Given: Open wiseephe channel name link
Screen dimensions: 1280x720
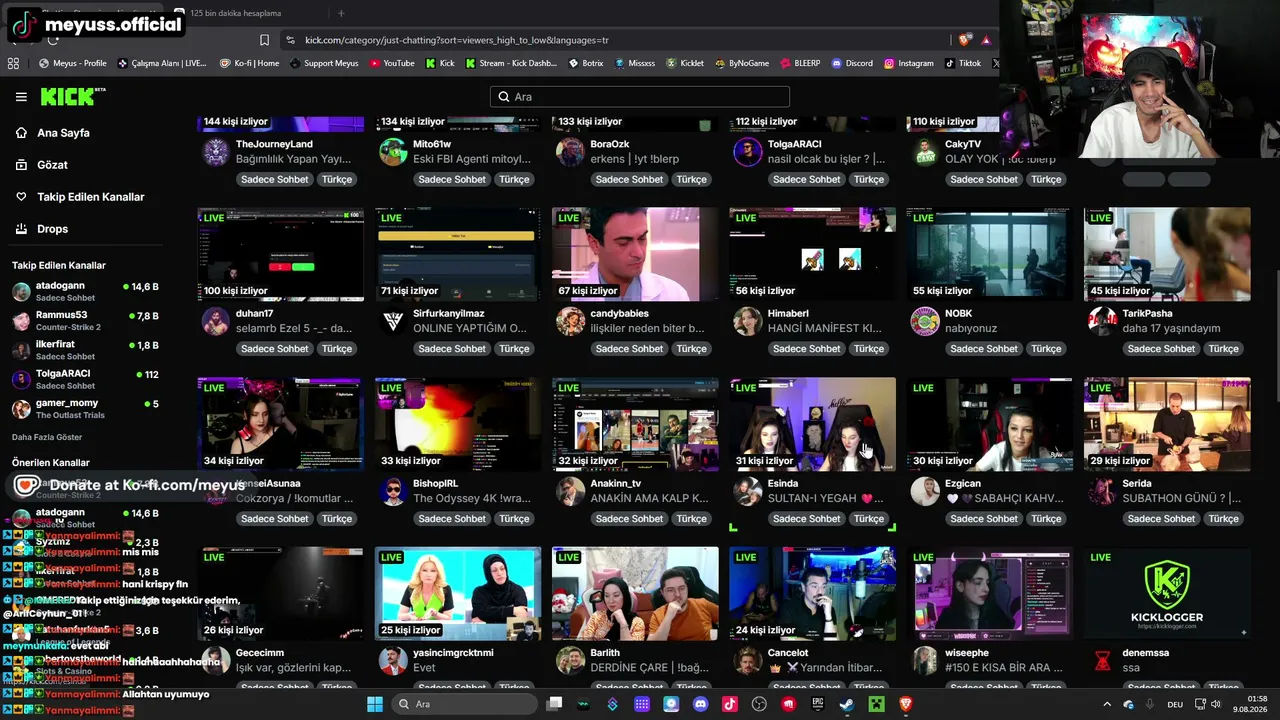Looking at the screenshot, I should tap(967, 653).
